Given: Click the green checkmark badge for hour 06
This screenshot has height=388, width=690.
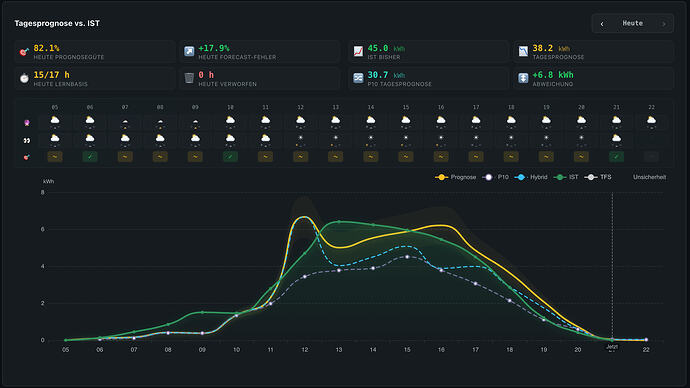Looking at the screenshot, I should pos(90,157).
